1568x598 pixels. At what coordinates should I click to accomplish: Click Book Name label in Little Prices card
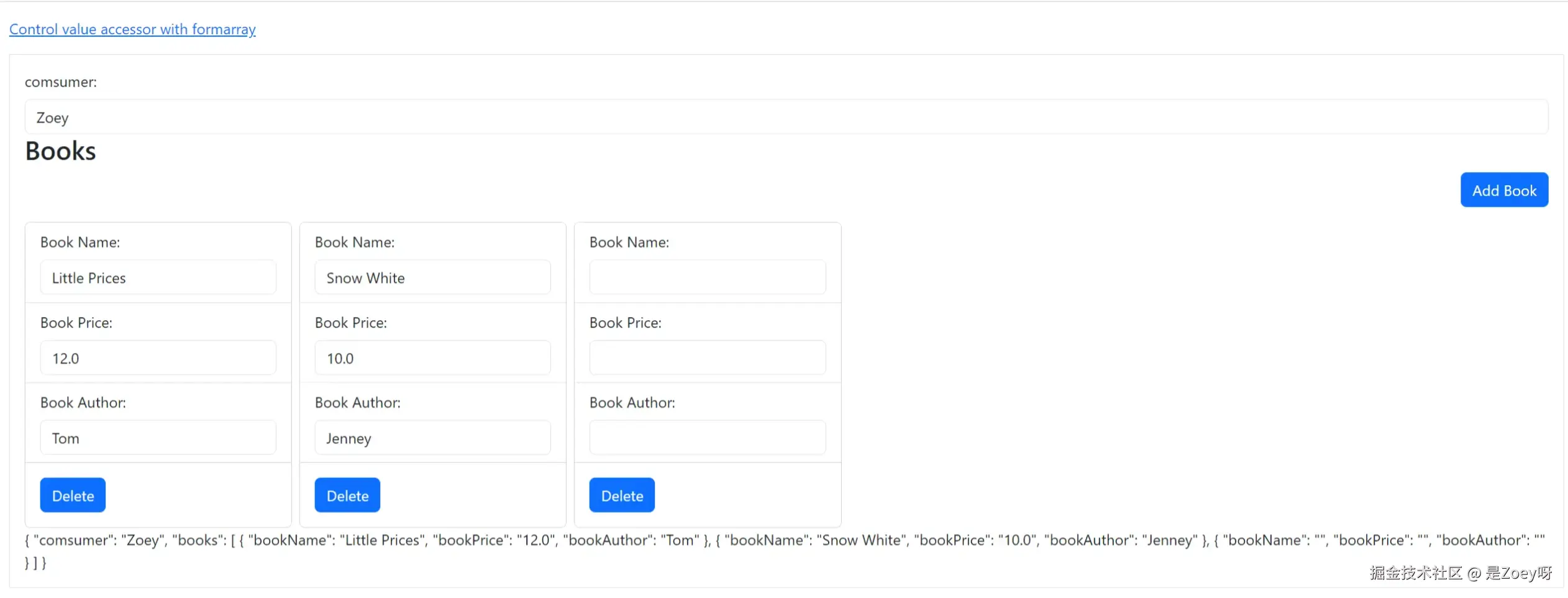point(80,242)
